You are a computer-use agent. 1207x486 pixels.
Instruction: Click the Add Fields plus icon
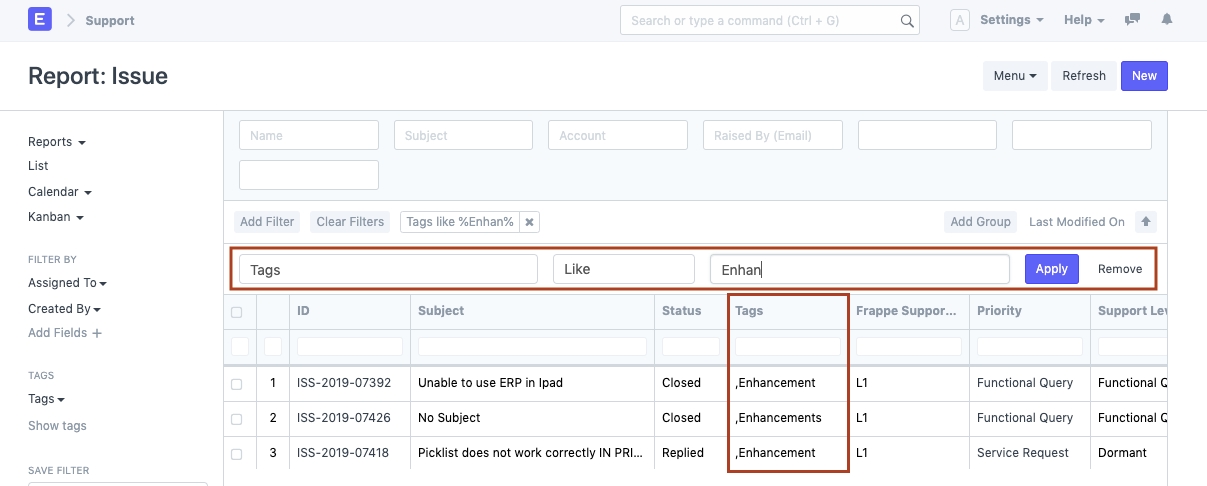97,333
